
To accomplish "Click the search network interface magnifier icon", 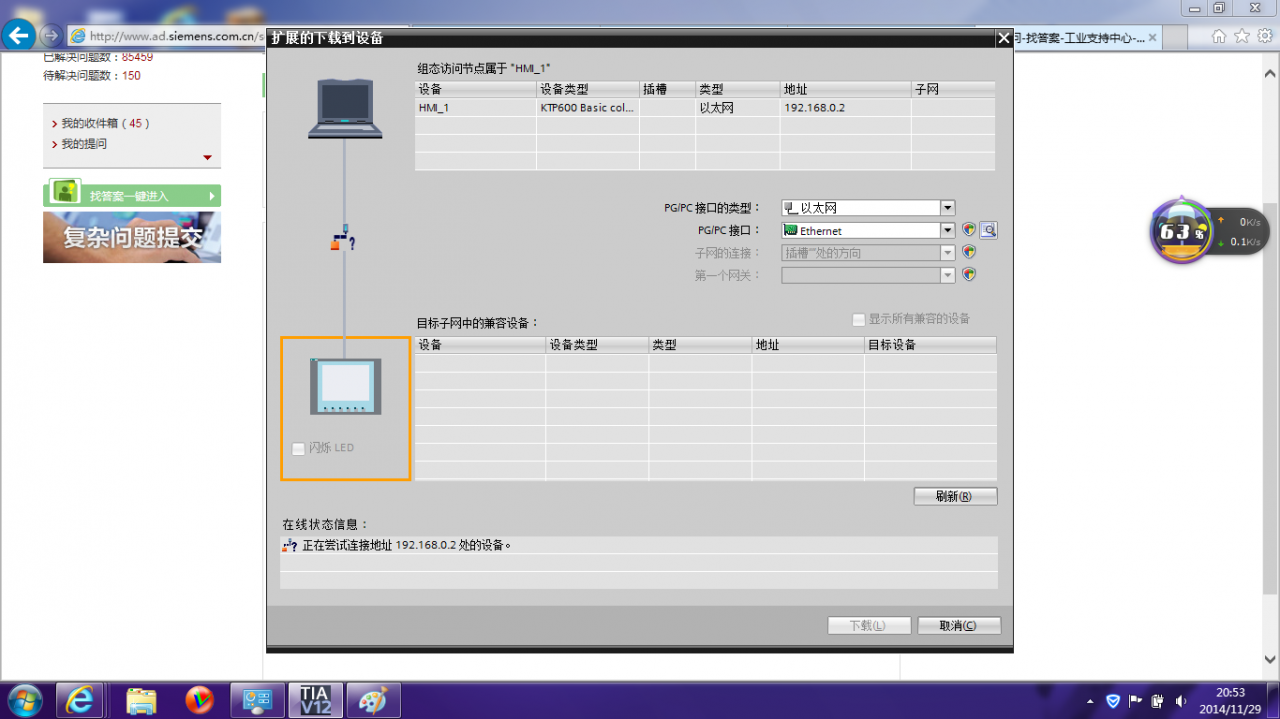I will (988, 230).
